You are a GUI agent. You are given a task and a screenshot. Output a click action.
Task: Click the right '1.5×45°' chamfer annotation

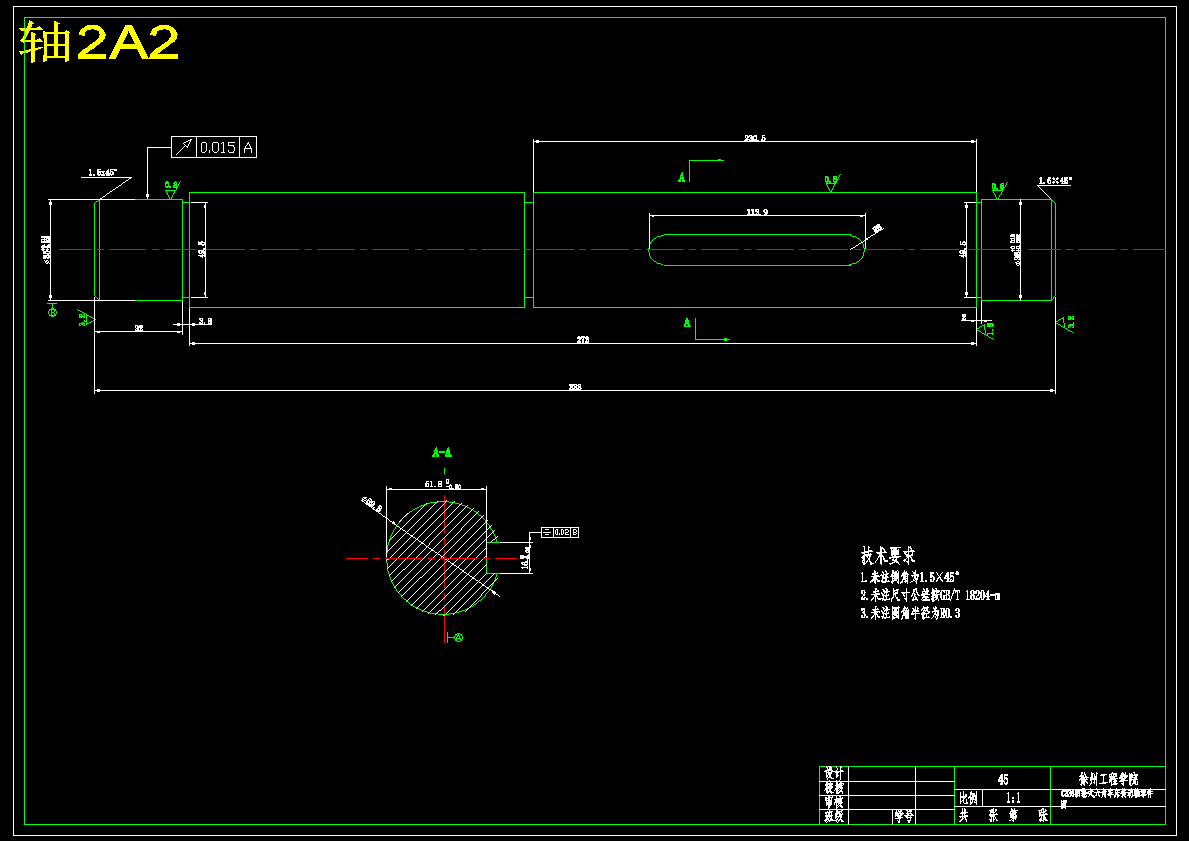click(x=1055, y=180)
